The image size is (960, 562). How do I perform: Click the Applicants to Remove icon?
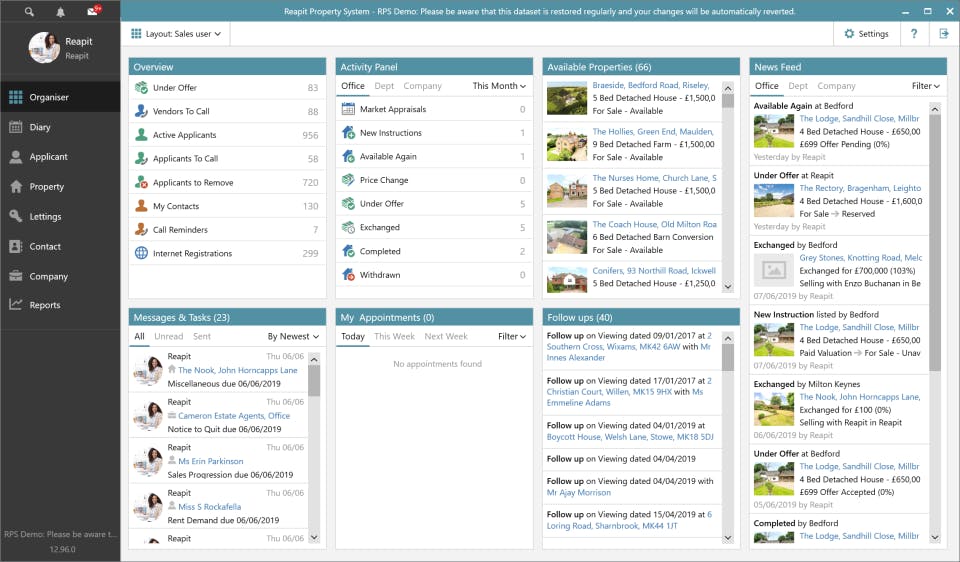[x=141, y=182]
